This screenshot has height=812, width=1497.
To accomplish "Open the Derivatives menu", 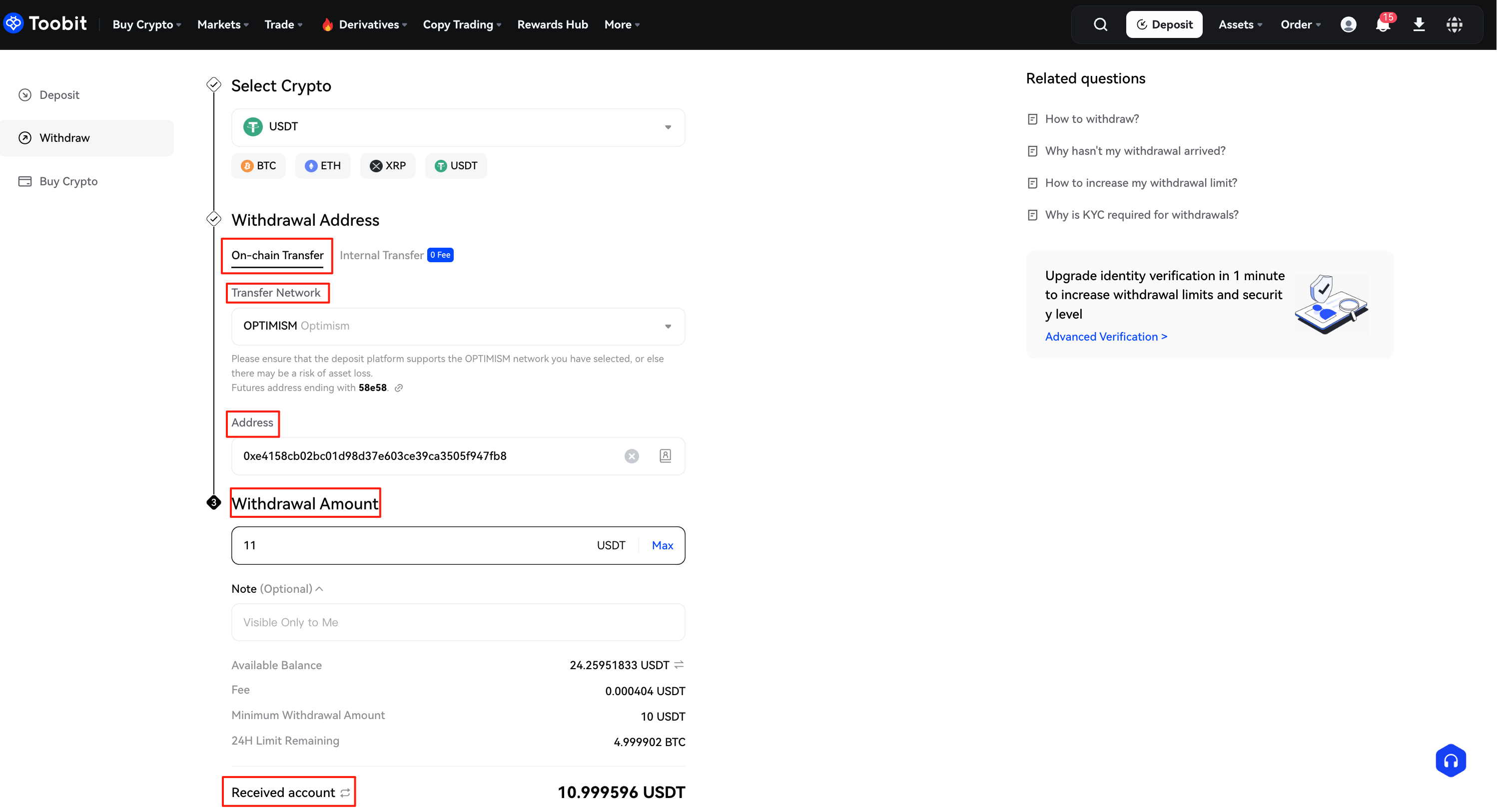I will tap(369, 24).
